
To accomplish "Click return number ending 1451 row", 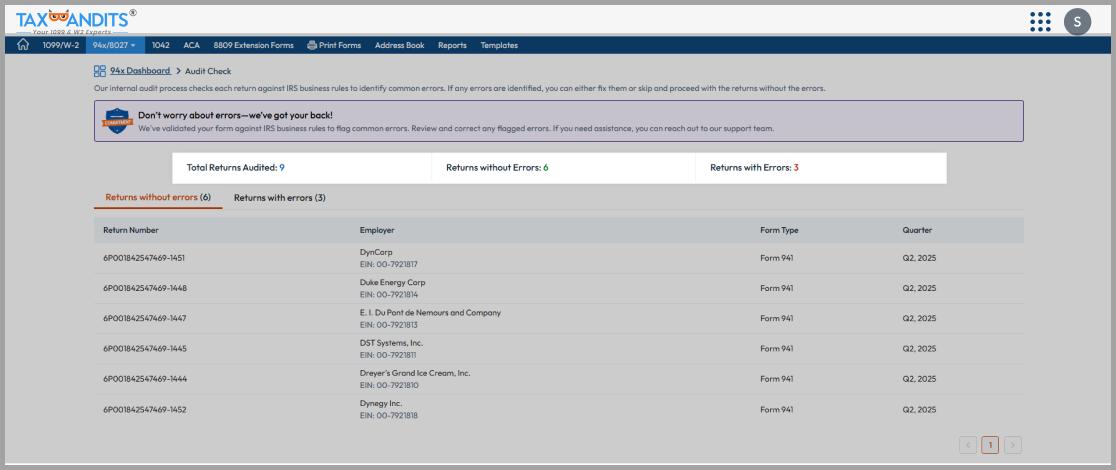I will 144,258.
